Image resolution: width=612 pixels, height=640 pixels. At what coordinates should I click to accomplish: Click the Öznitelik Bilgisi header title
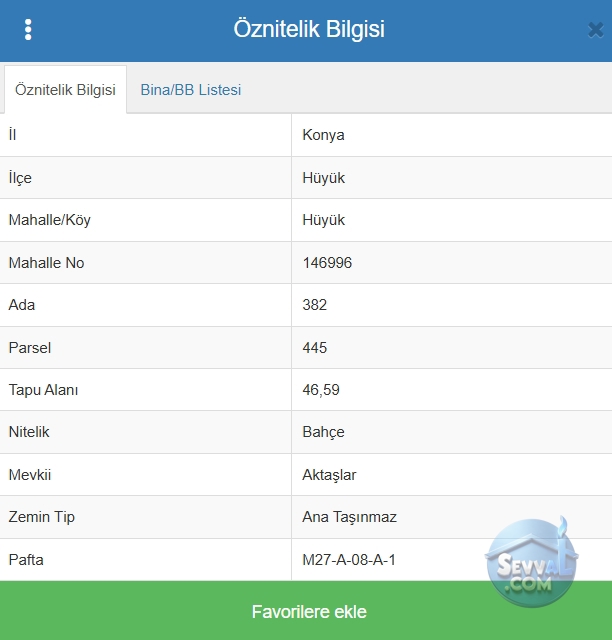(309, 29)
